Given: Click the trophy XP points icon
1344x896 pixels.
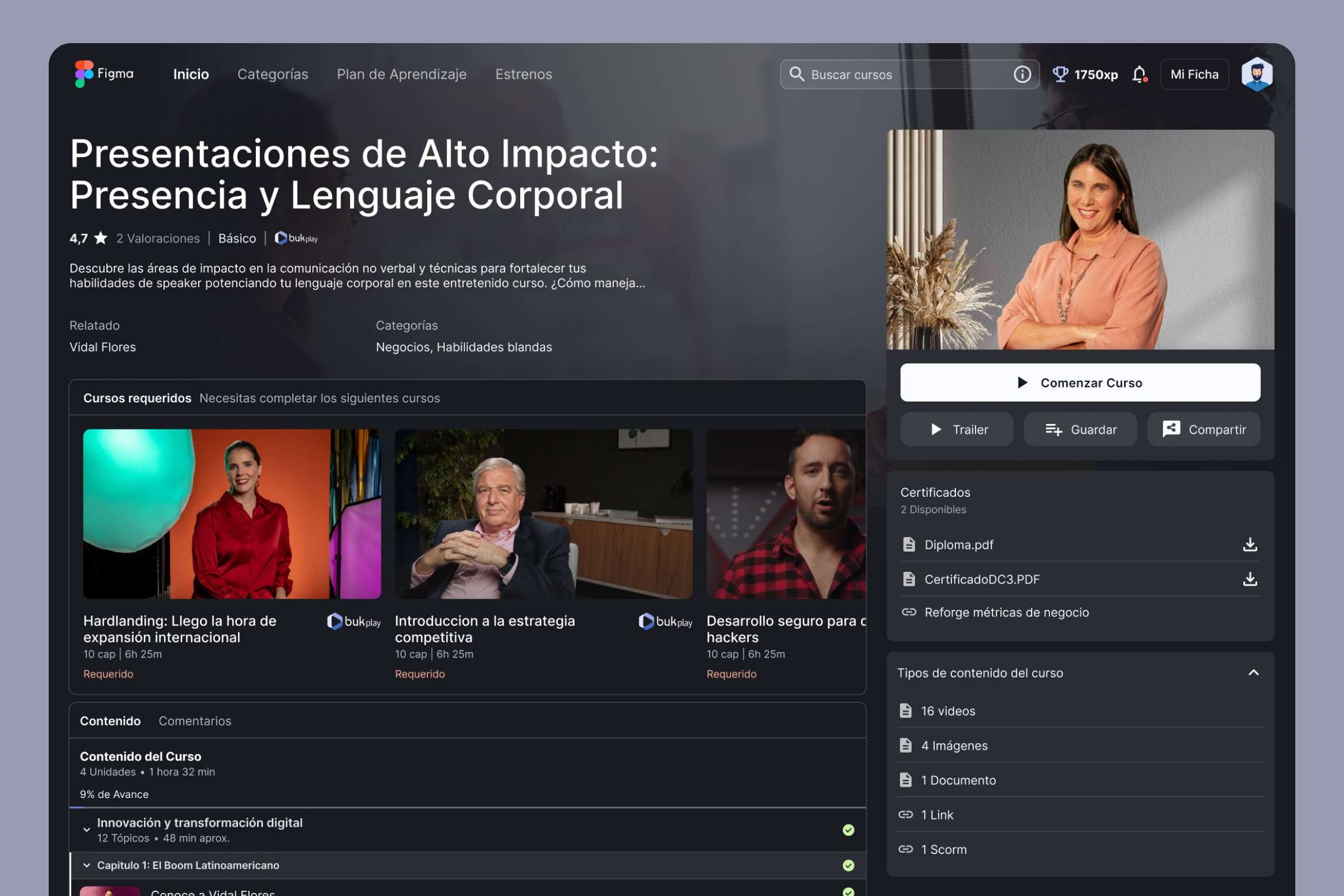Looking at the screenshot, I should tap(1060, 74).
